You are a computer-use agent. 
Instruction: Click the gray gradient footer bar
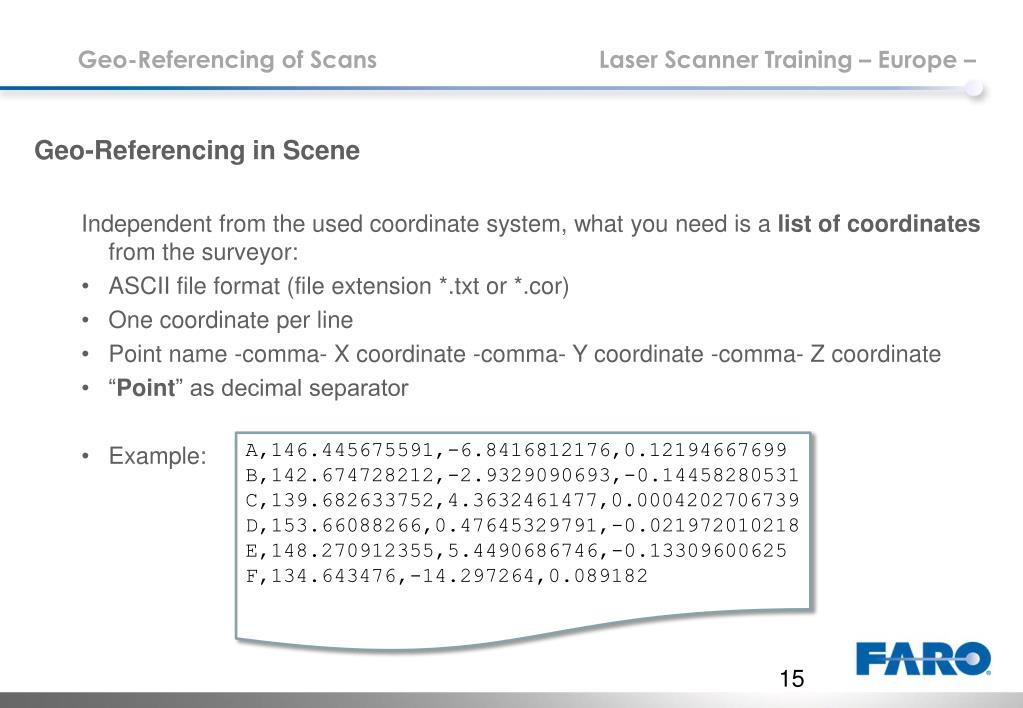pyautogui.click(x=512, y=700)
